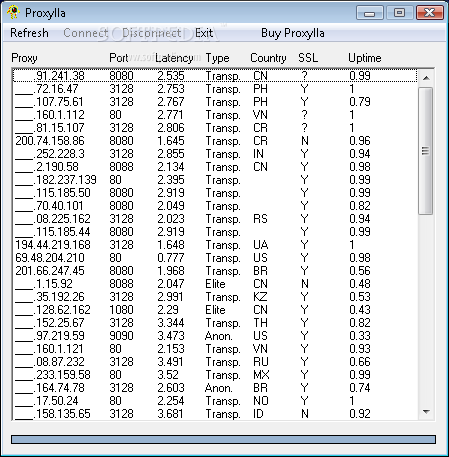Select proxy row ___.158.135.65
The image size is (449, 457).
215,414
